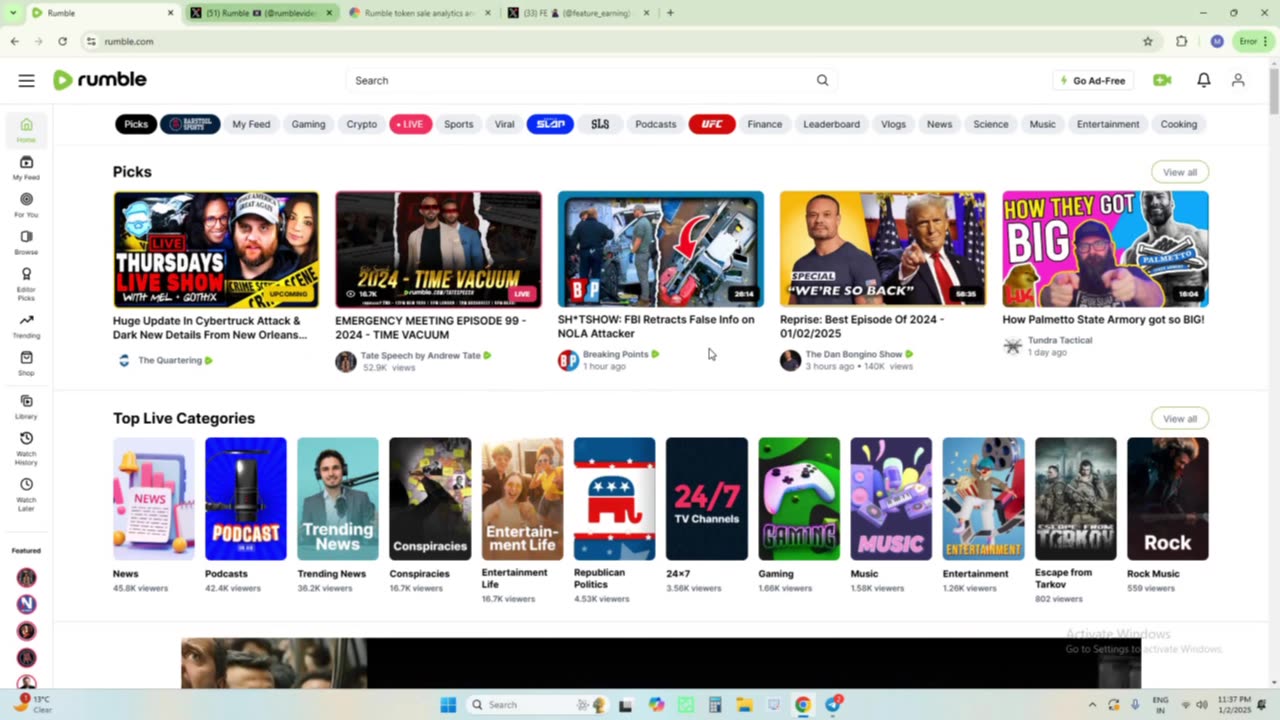Select the Crypto category chip
The width and height of the screenshot is (1280, 720).
click(361, 124)
